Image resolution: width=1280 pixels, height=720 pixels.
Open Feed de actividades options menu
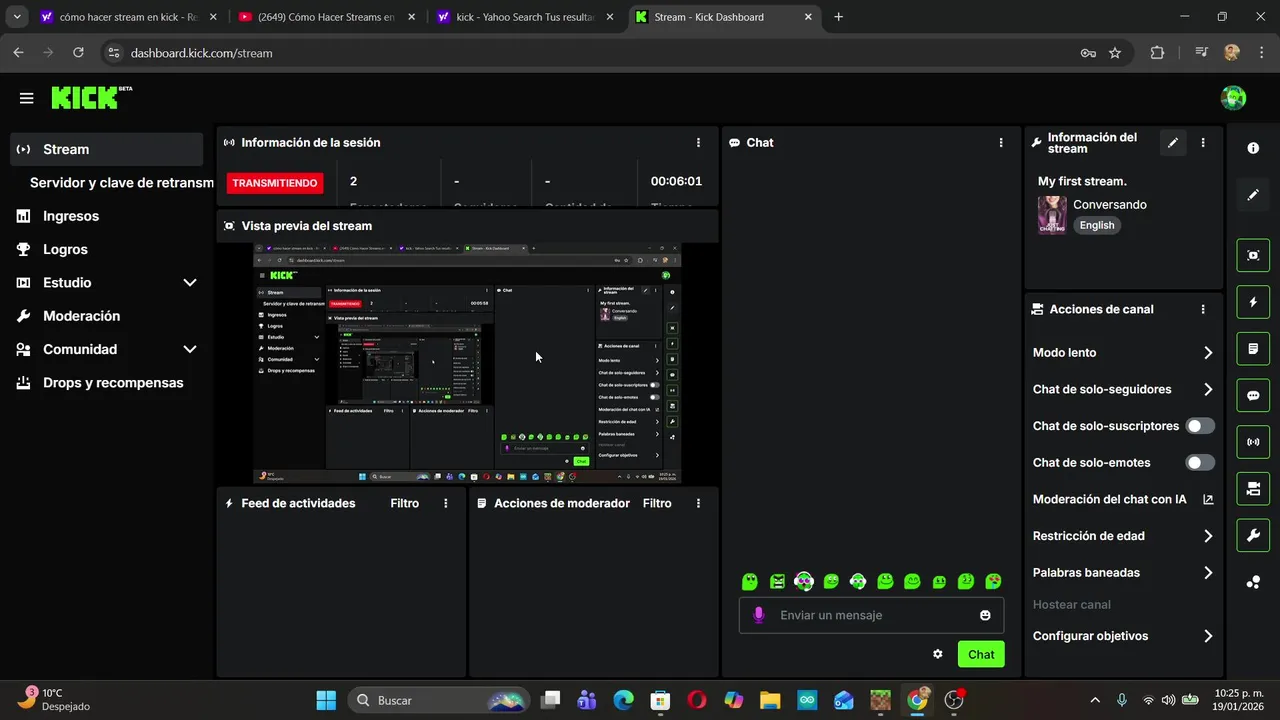point(446,503)
